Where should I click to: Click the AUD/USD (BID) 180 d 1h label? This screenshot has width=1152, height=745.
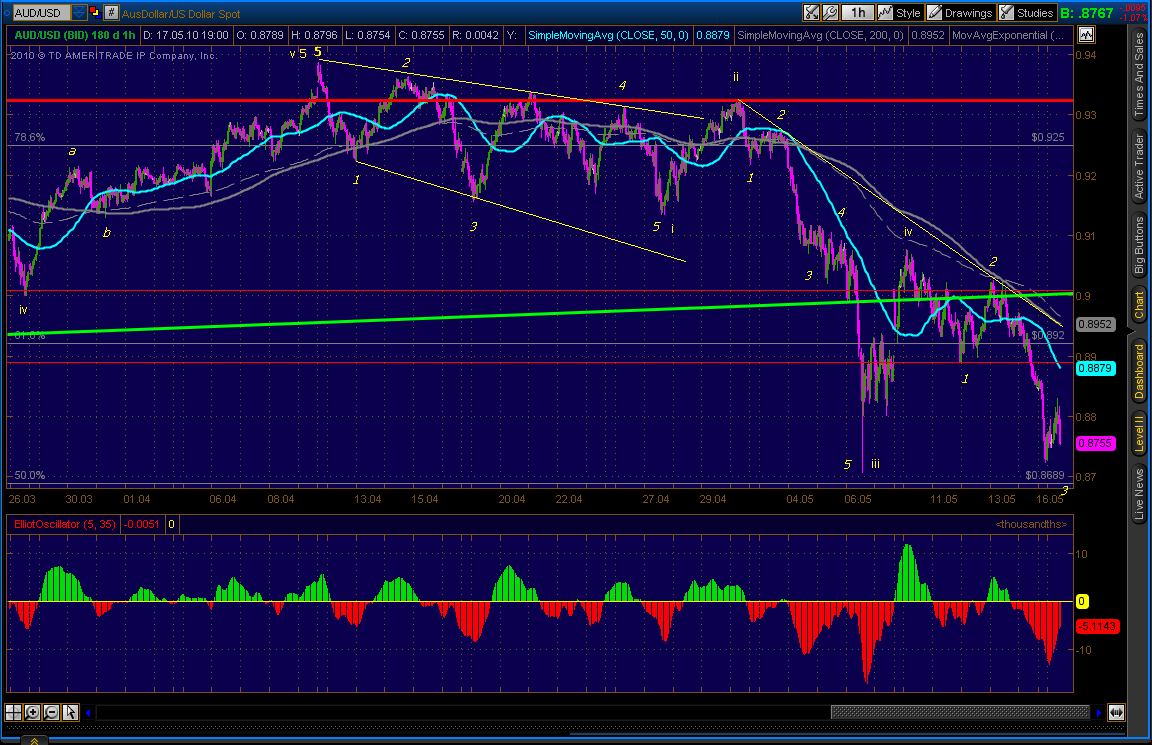point(75,35)
